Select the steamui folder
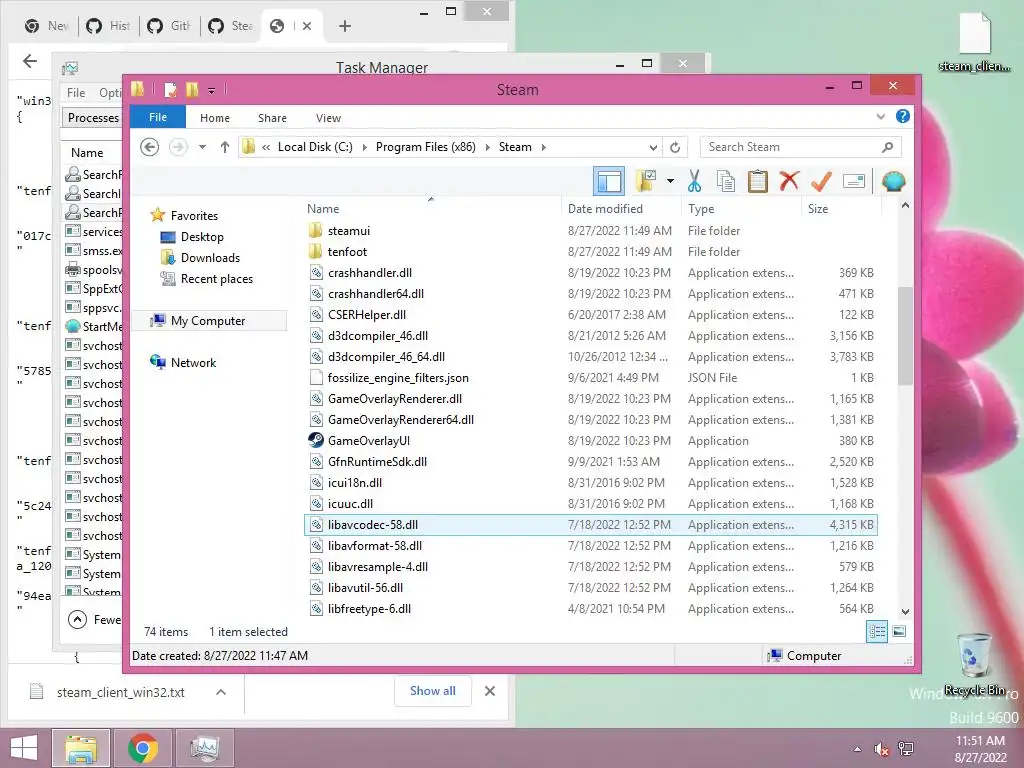Screen dimensions: 1024x768 point(349,231)
